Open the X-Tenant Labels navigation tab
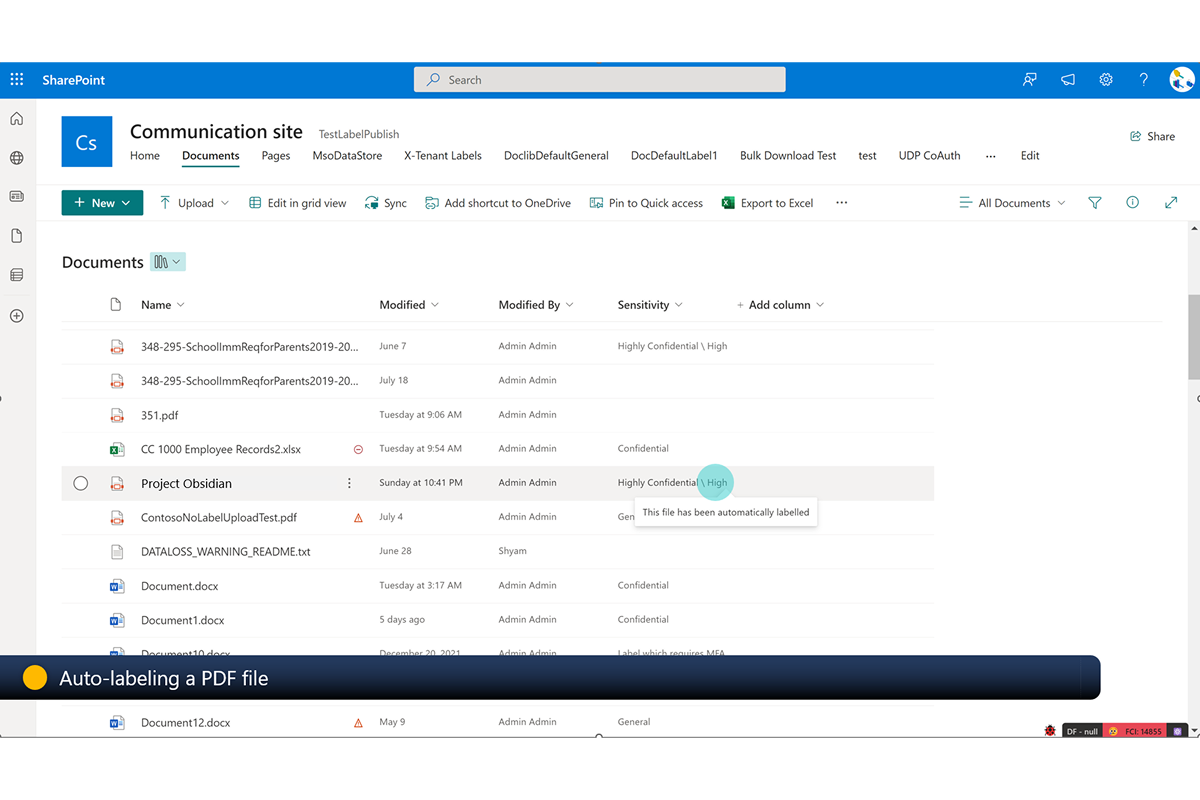1200x800 pixels. [443, 156]
